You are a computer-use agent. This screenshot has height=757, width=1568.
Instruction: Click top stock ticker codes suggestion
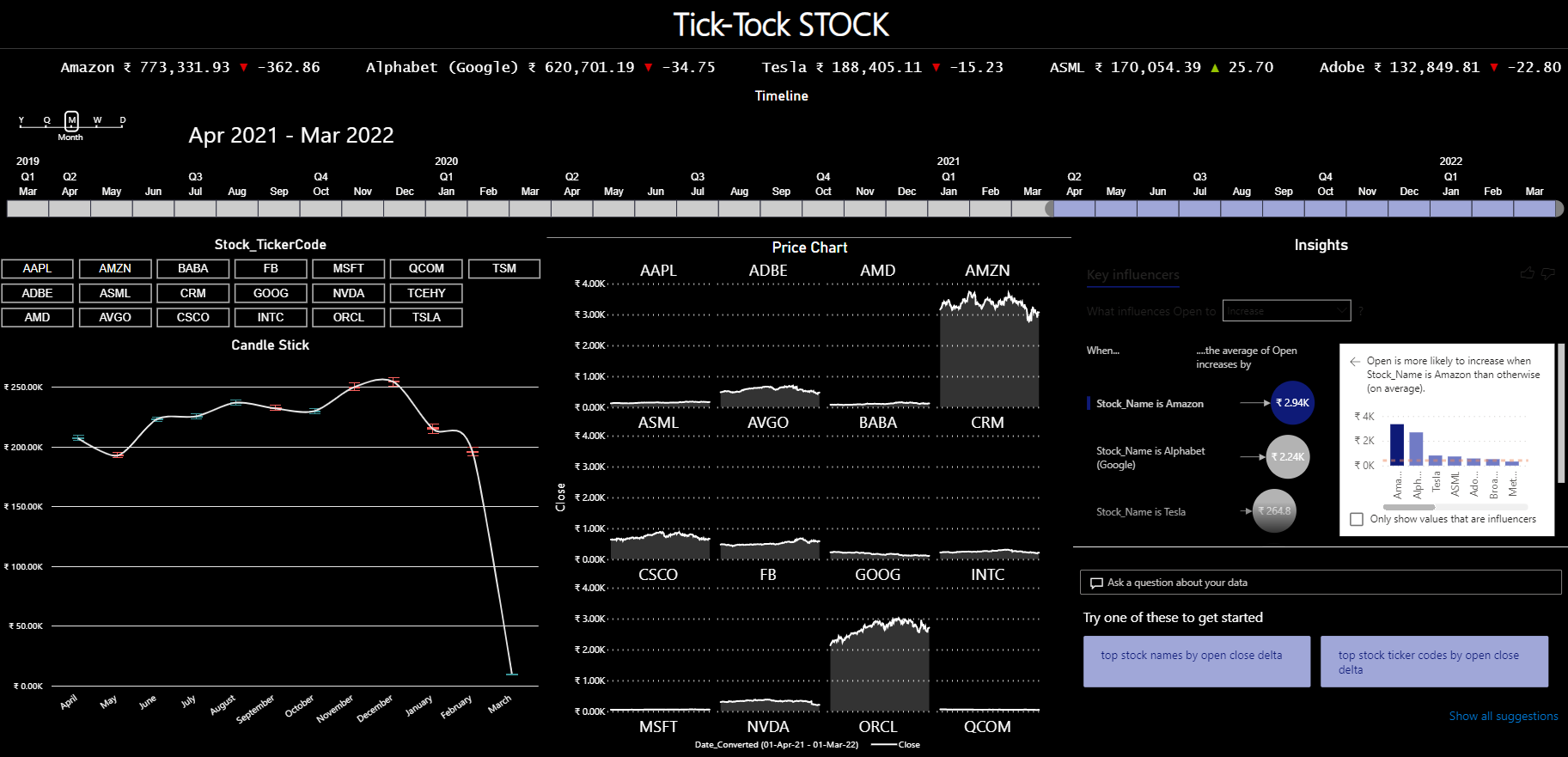[1434, 661]
